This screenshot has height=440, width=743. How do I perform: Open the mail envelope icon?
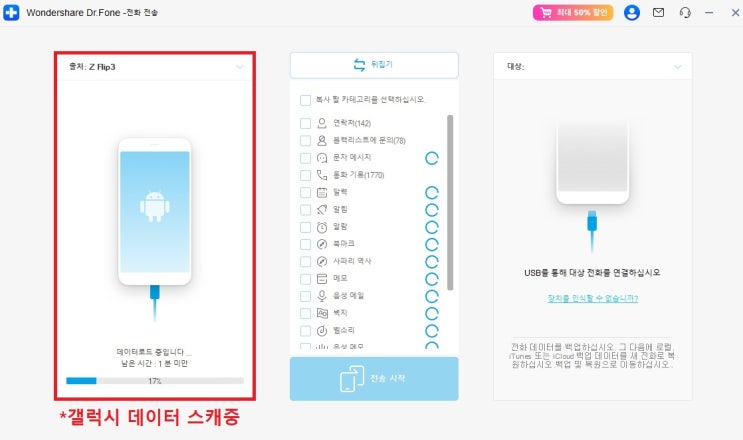tap(658, 12)
